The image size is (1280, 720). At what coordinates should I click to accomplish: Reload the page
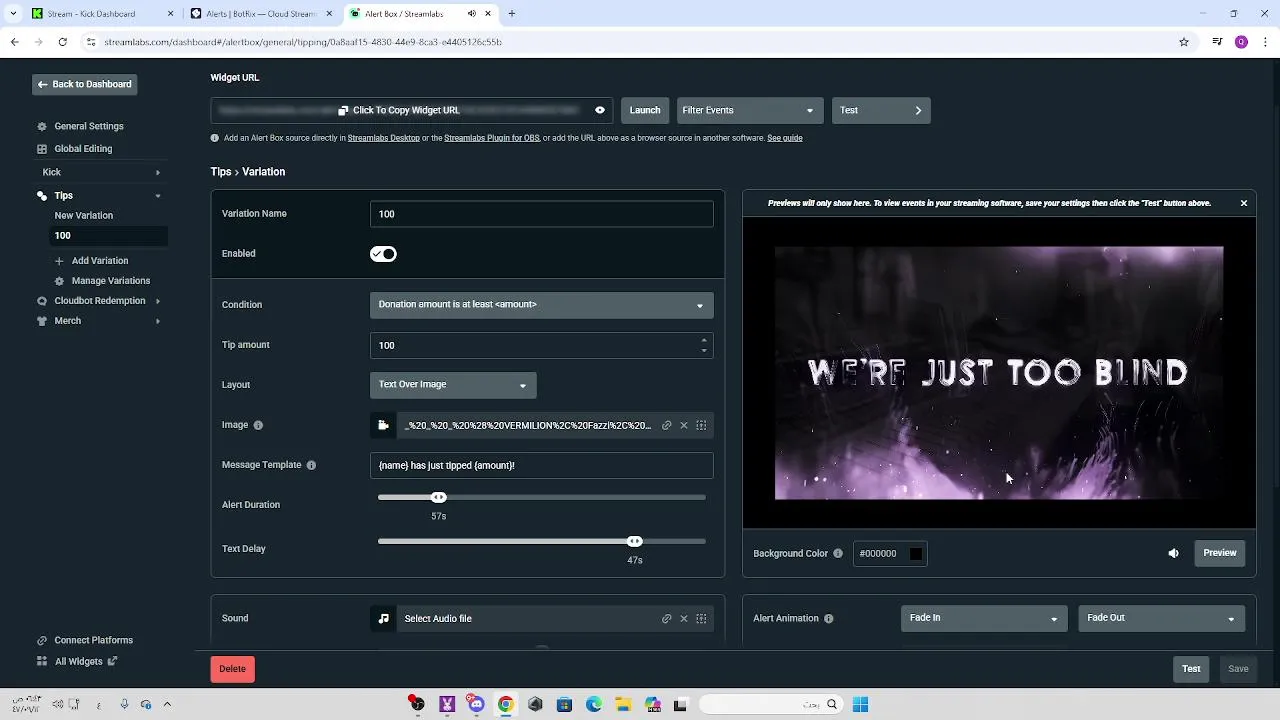[x=62, y=42]
